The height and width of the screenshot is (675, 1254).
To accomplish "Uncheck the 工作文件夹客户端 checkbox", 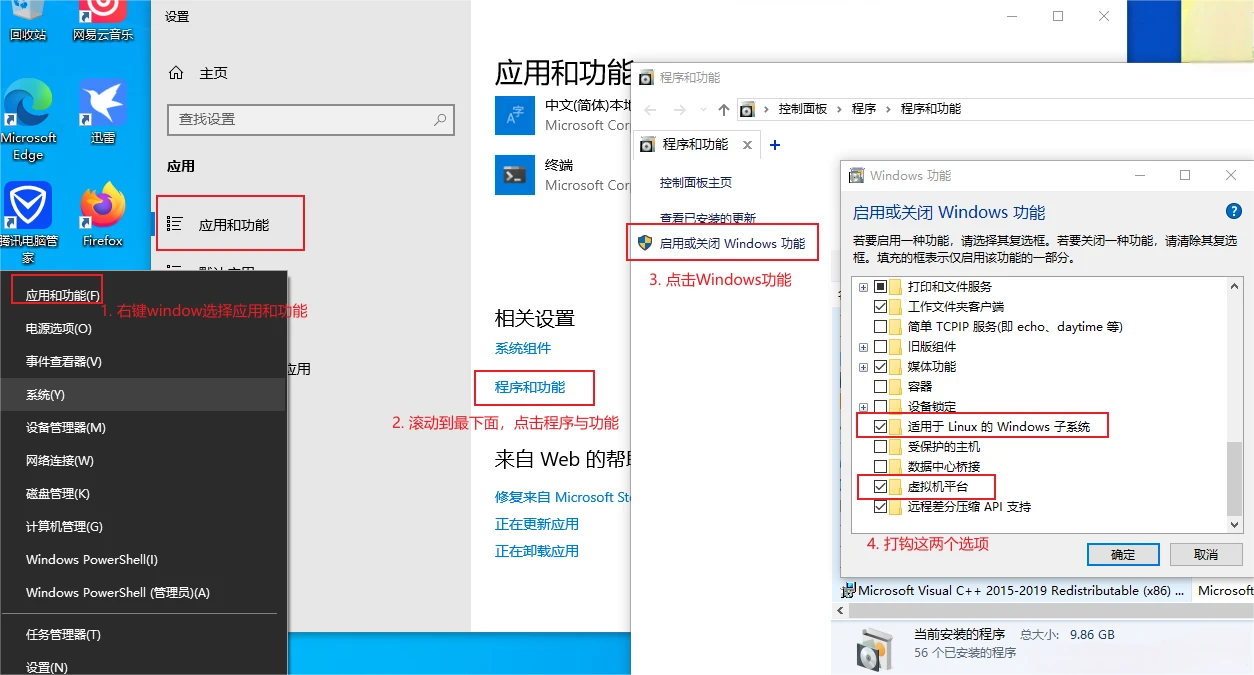I will click(881, 307).
